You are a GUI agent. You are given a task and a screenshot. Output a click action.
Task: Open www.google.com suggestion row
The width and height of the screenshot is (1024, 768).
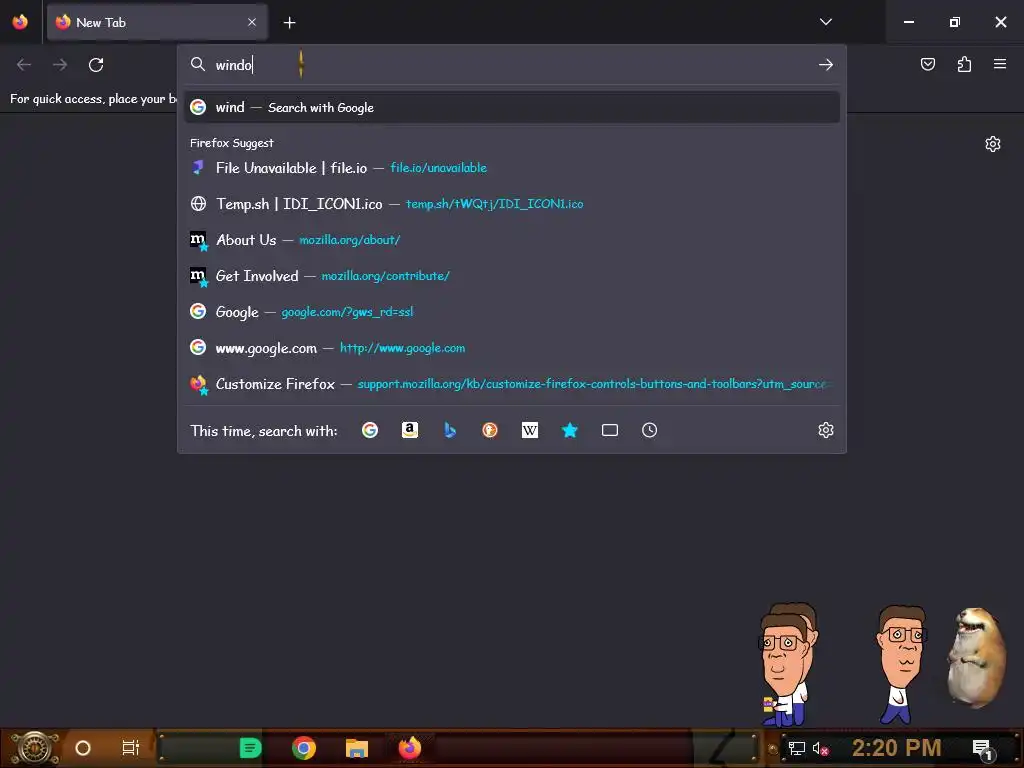[x=512, y=347]
